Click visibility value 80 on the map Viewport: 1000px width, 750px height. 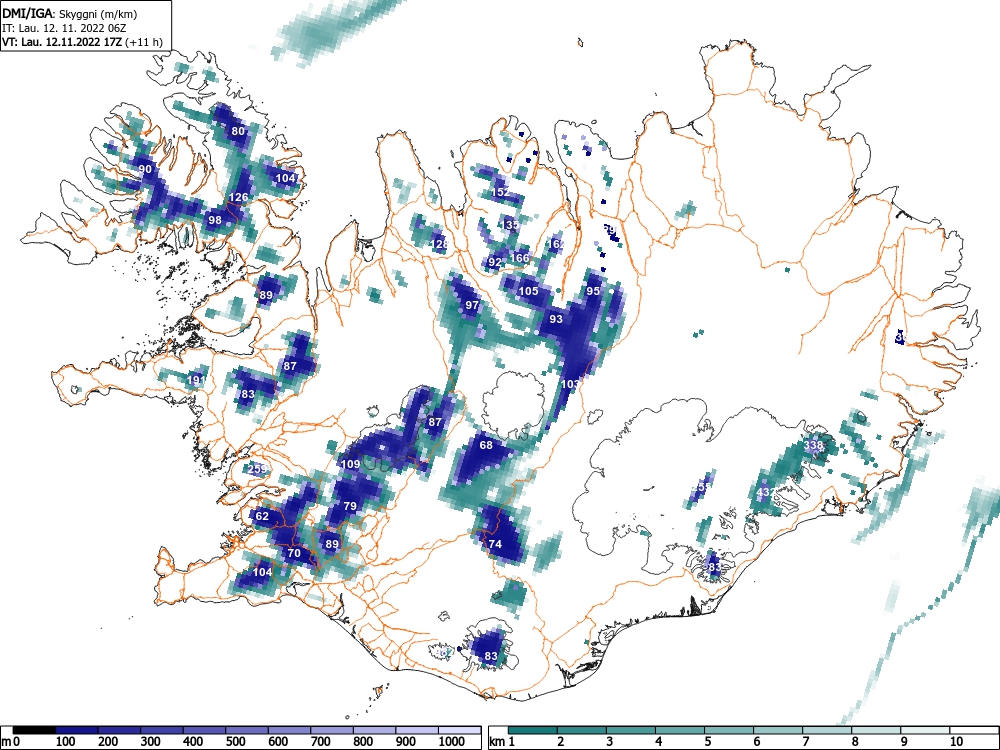pos(238,131)
